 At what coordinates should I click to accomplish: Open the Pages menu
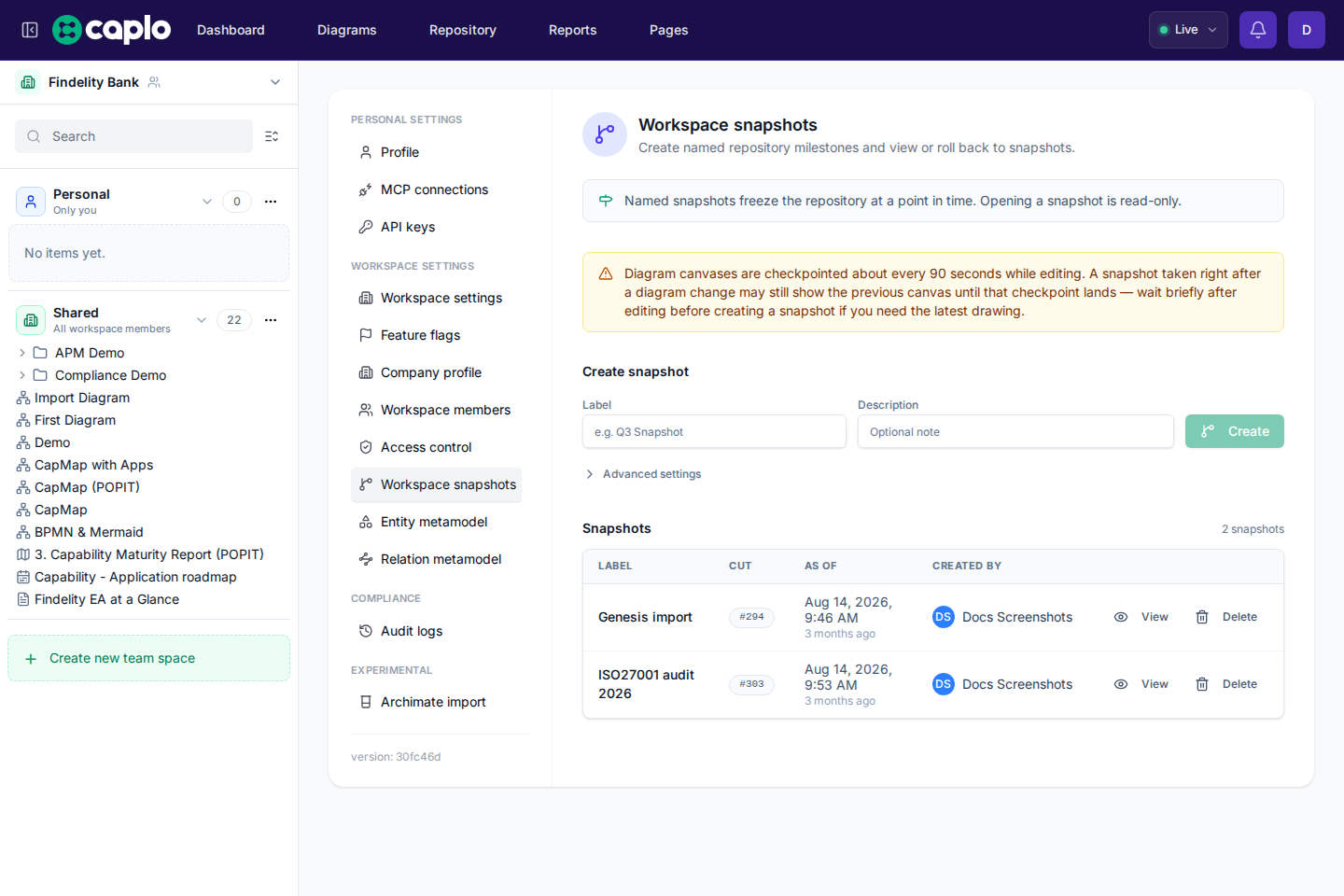(669, 30)
